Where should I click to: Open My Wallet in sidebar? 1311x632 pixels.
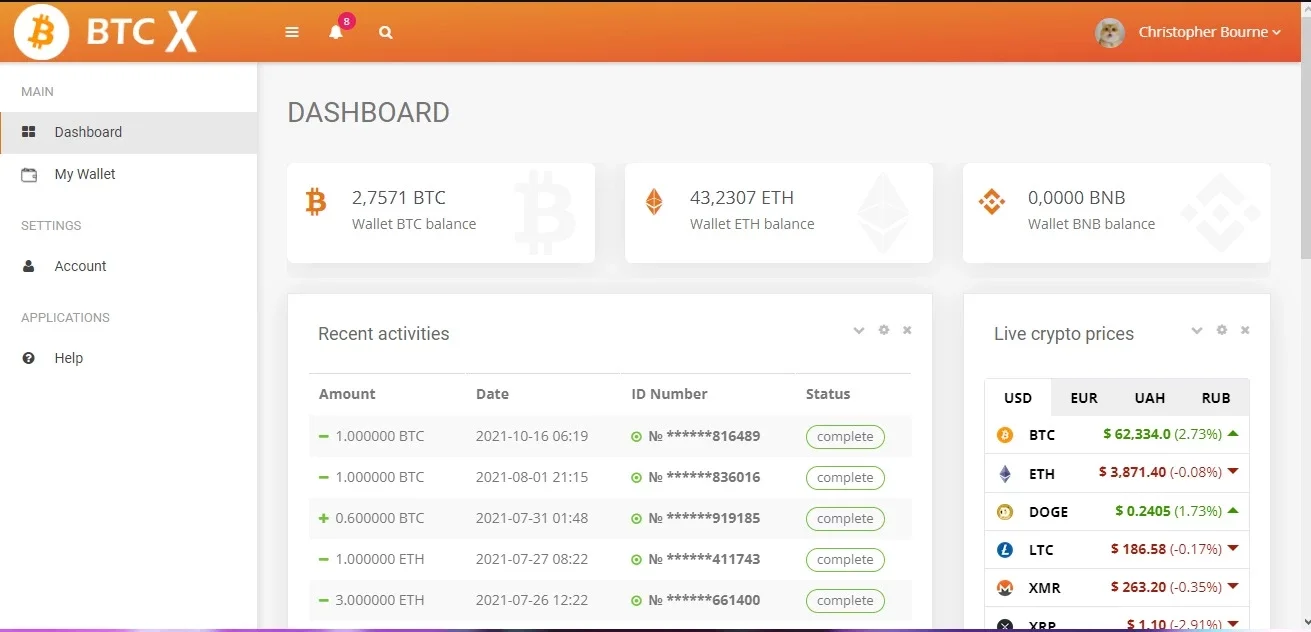click(128, 174)
